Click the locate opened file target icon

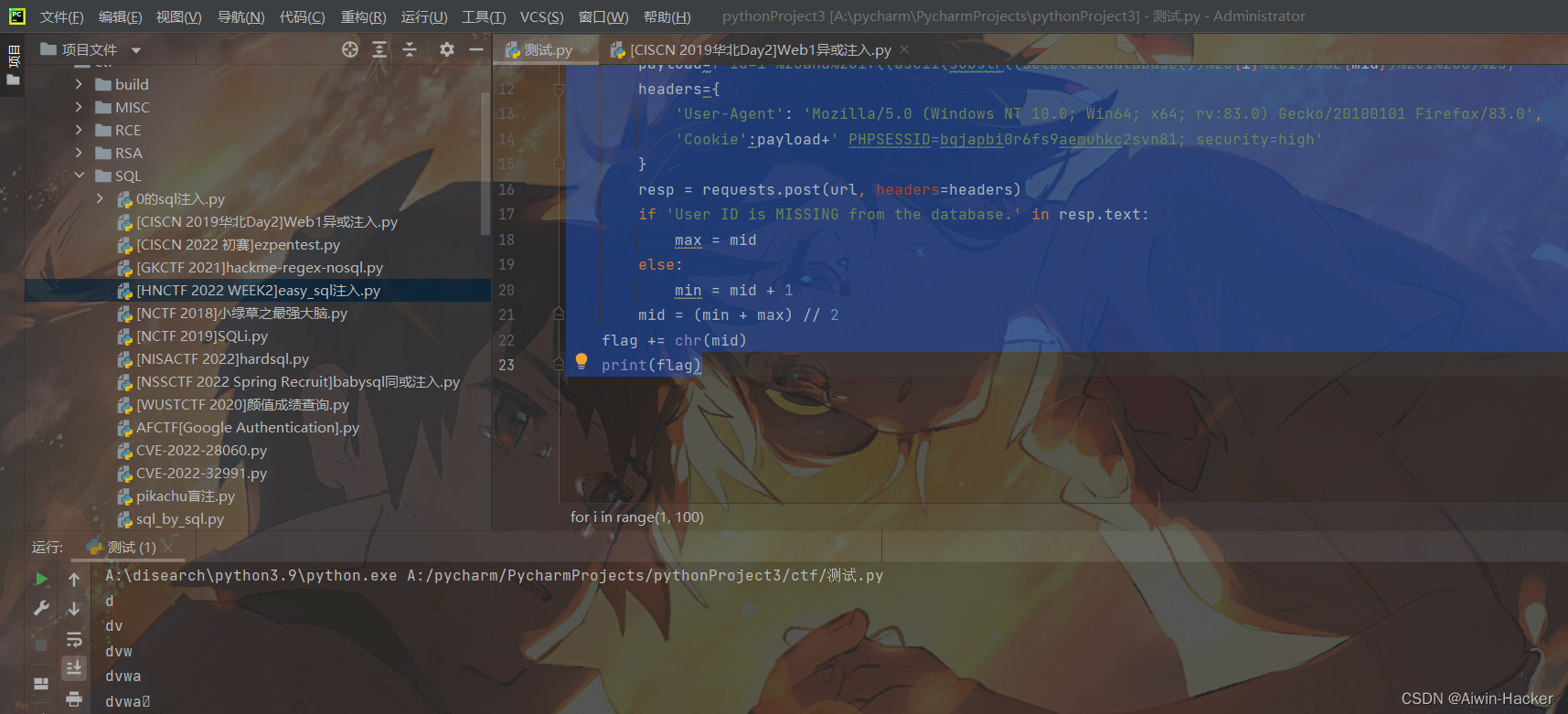pyautogui.click(x=350, y=49)
